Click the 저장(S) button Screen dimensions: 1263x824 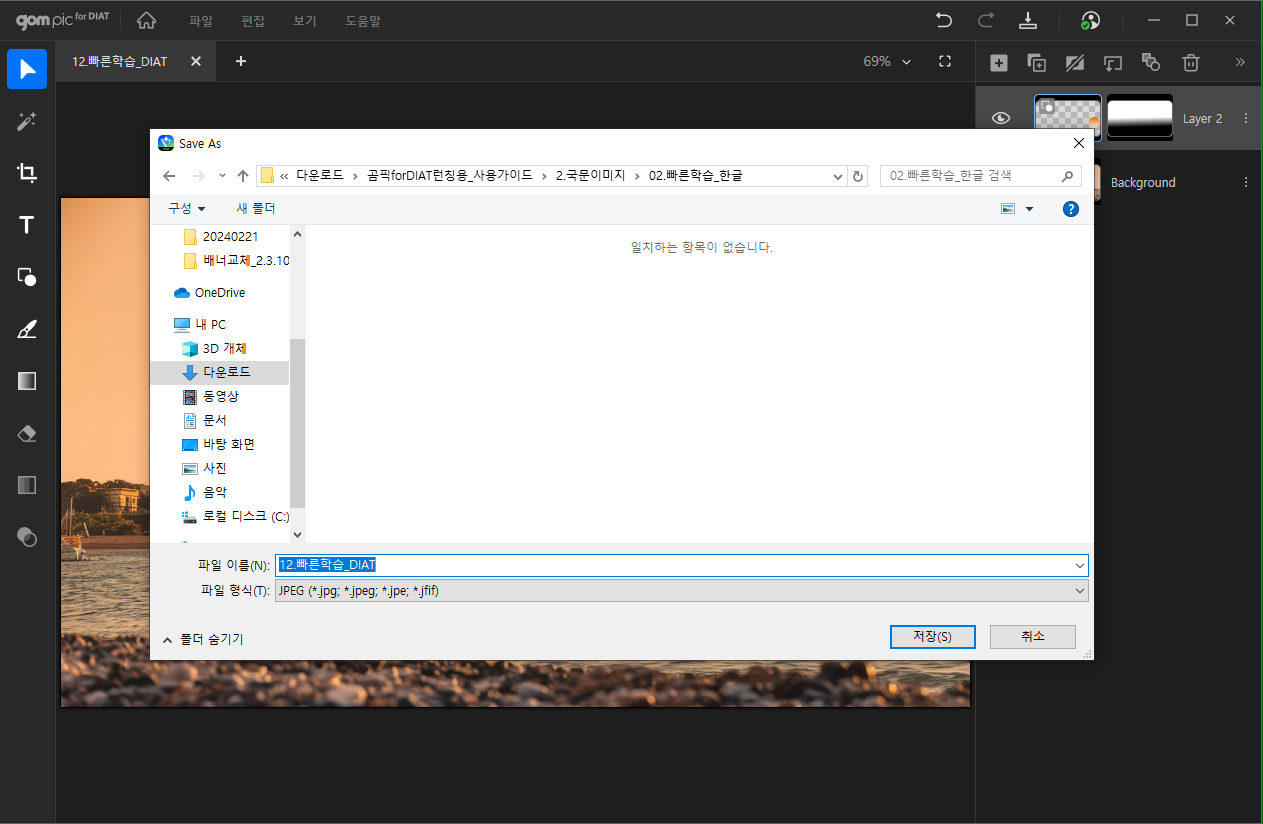click(x=931, y=636)
